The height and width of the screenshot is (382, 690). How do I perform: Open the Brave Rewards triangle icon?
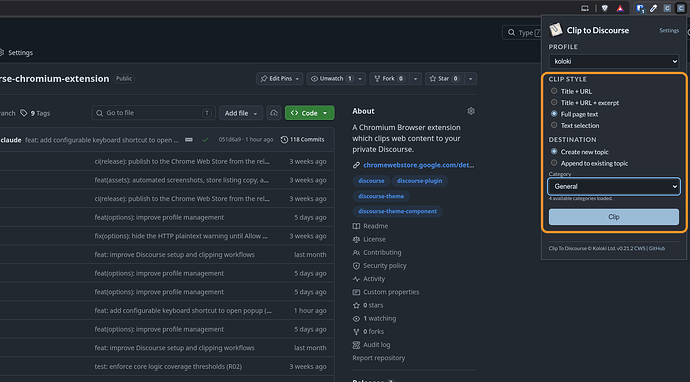[620, 8]
